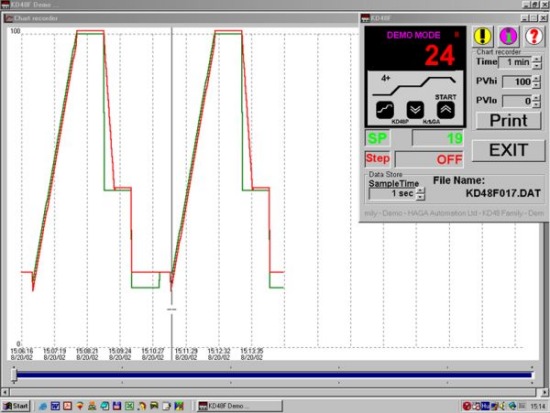Viewport: 550px width, 413px height.
Task: Increase the PVhi value
Action: pyautogui.click(x=536, y=79)
